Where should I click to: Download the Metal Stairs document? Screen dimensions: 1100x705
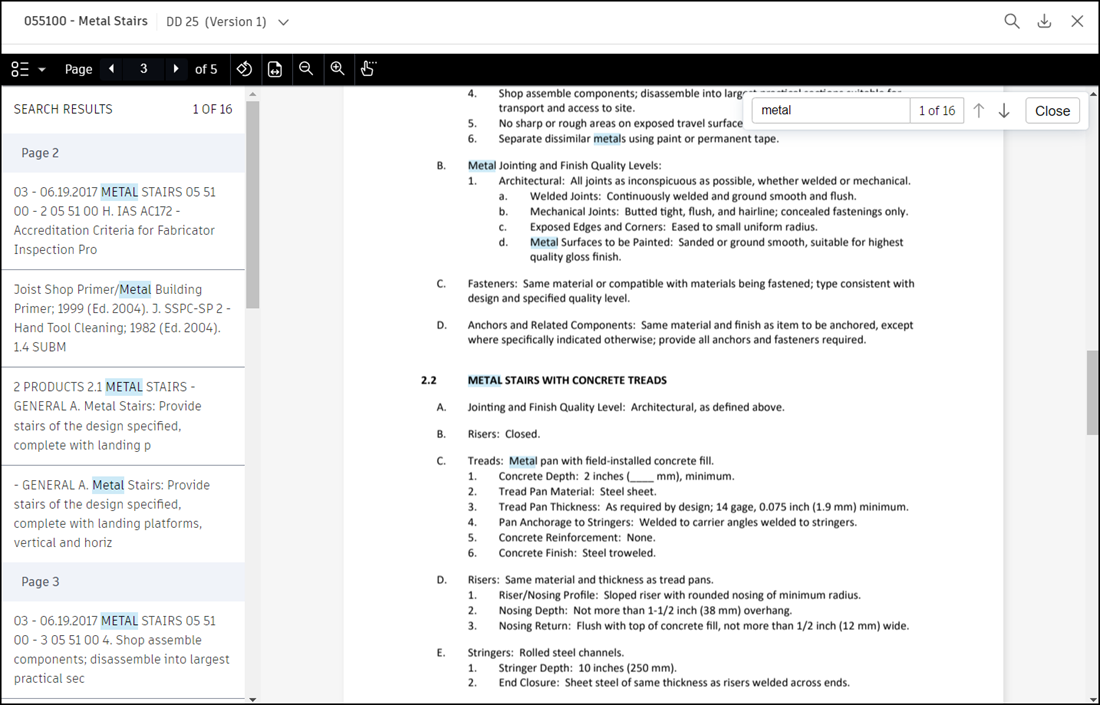point(1045,21)
